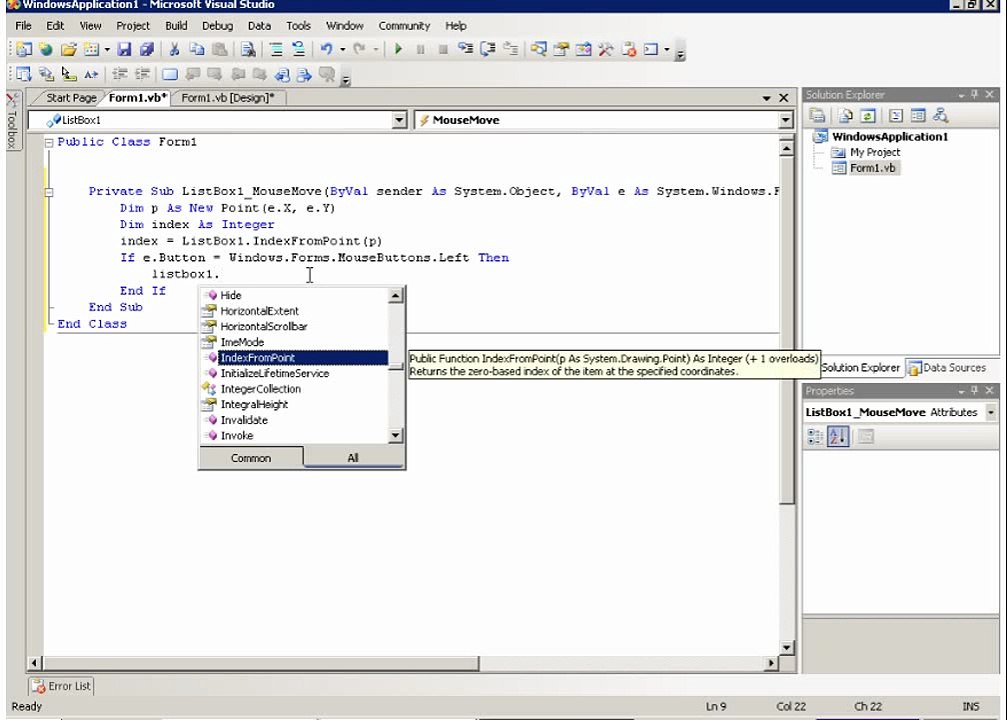Toggle the Categorized view in Properties

coord(815,437)
